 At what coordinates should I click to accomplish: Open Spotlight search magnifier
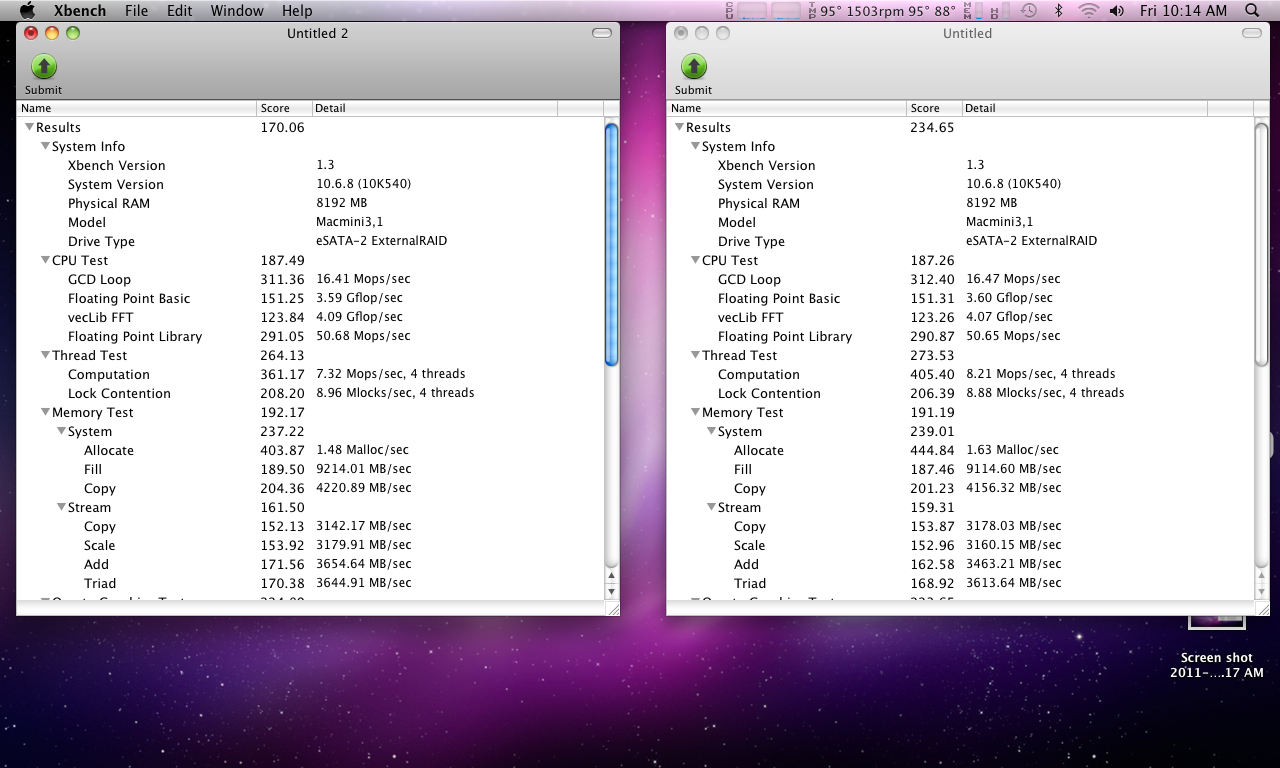1253,10
